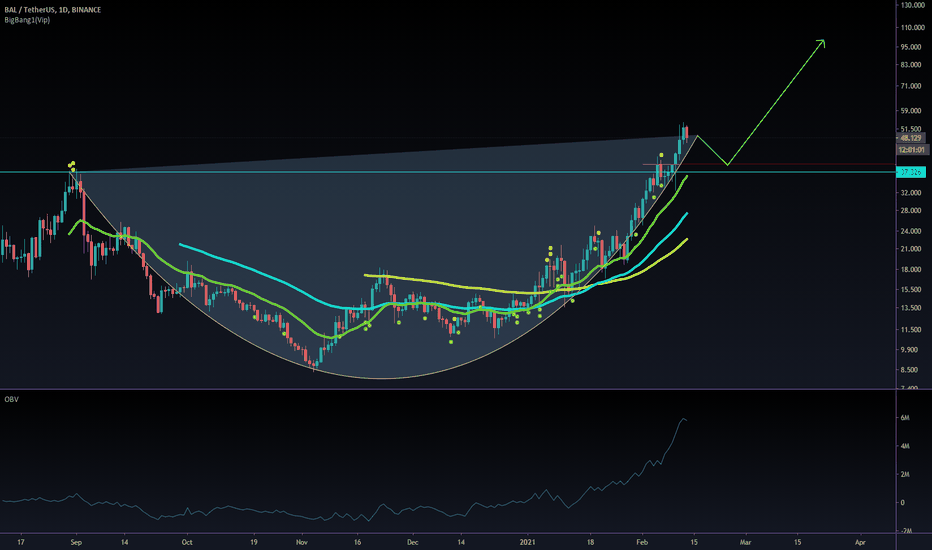Click the Apr date on time axis
Viewport: 932px width, 550px height.
859,542
